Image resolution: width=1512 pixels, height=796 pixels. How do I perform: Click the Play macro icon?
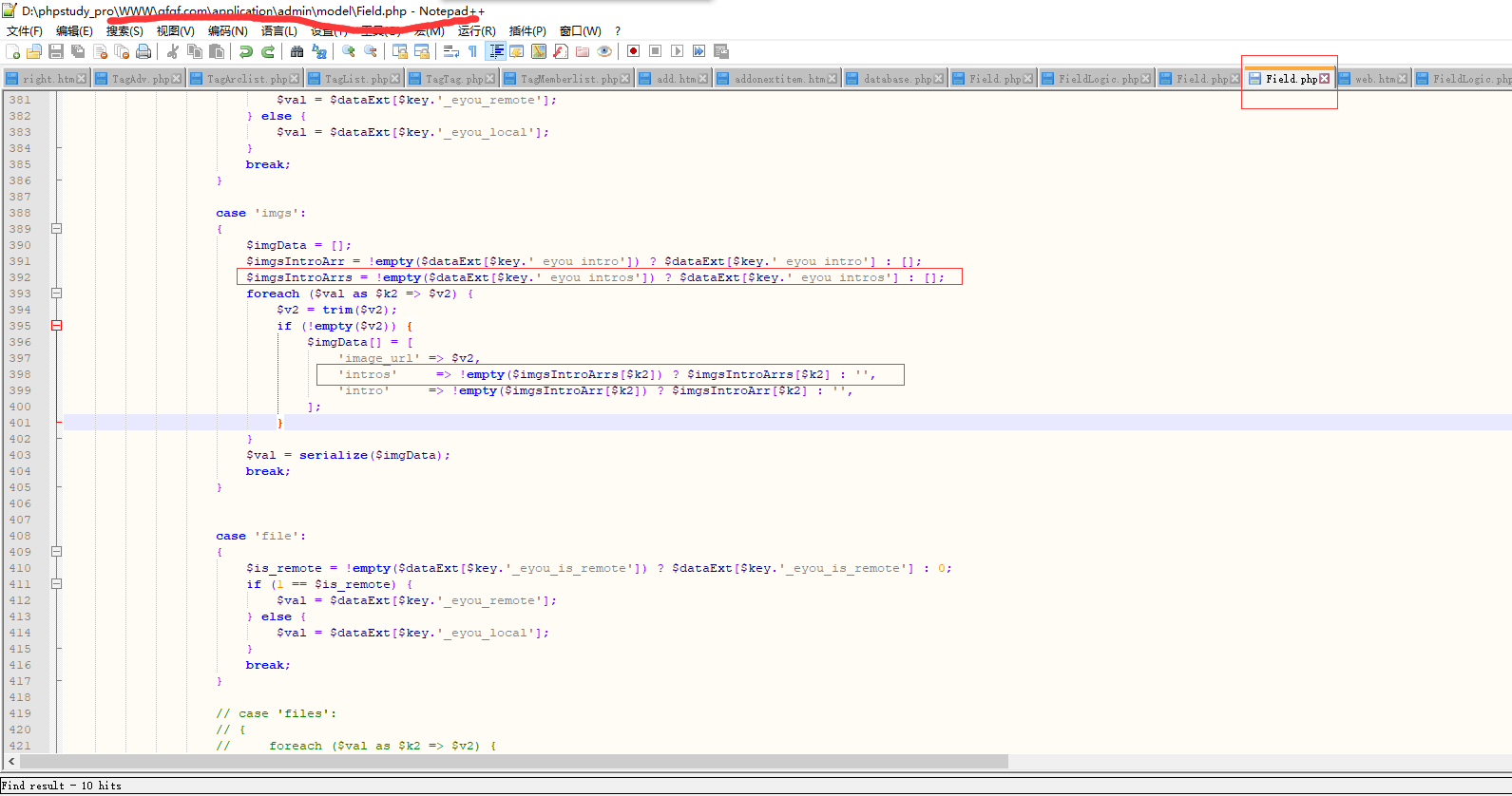point(677,51)
